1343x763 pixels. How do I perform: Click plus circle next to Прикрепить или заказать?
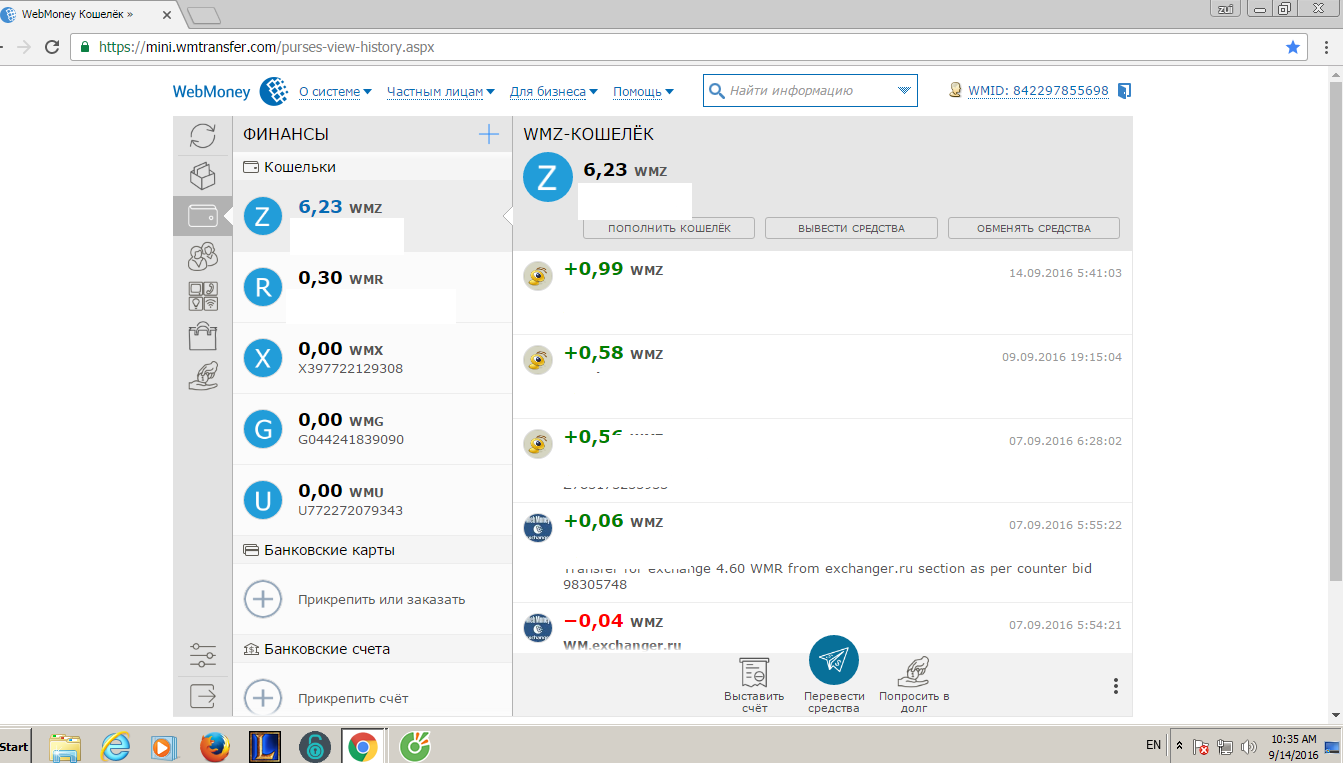[x=263, y=599]
